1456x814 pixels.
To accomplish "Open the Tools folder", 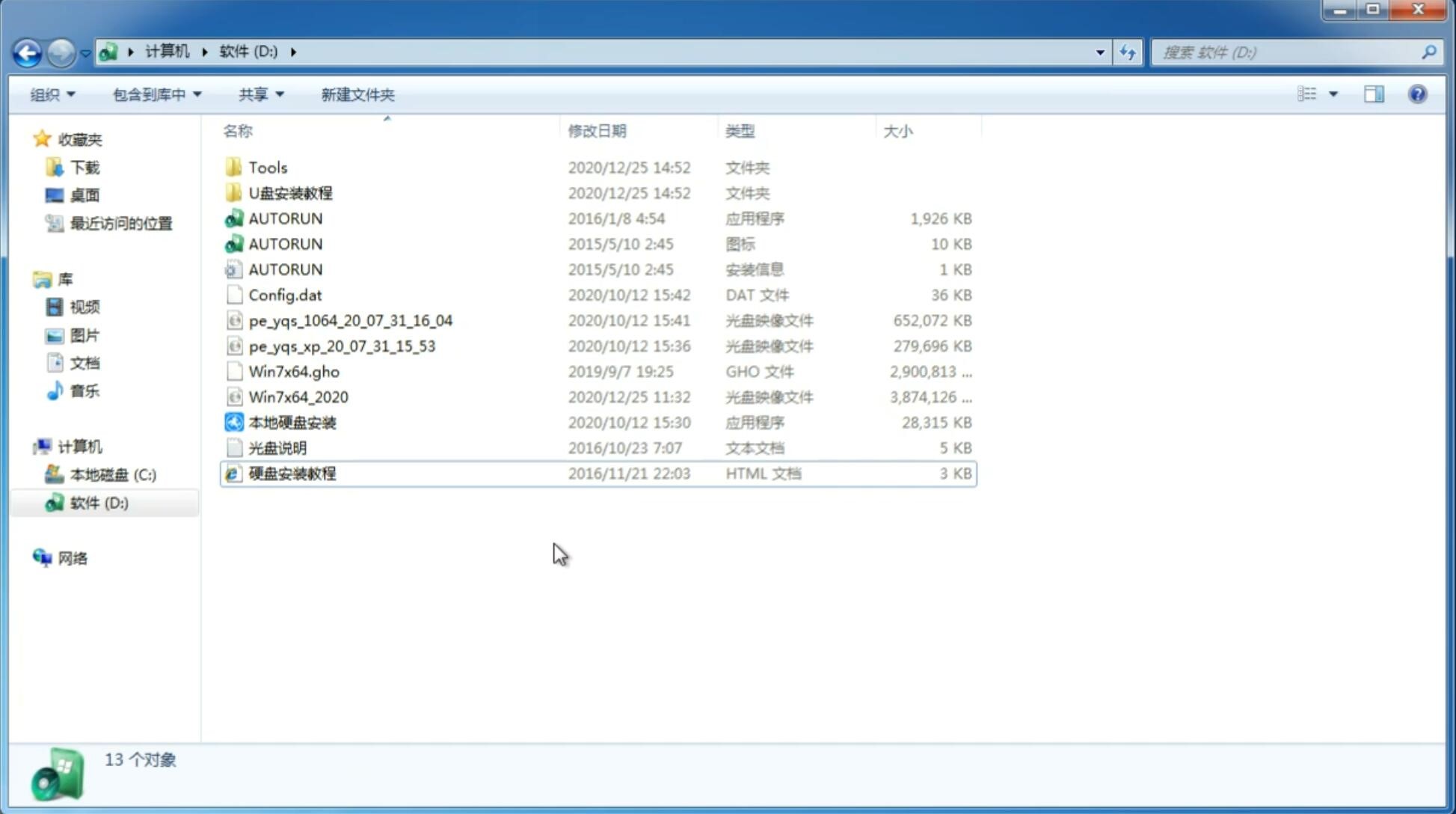I will pyautogui.click(x=266, y=167).
